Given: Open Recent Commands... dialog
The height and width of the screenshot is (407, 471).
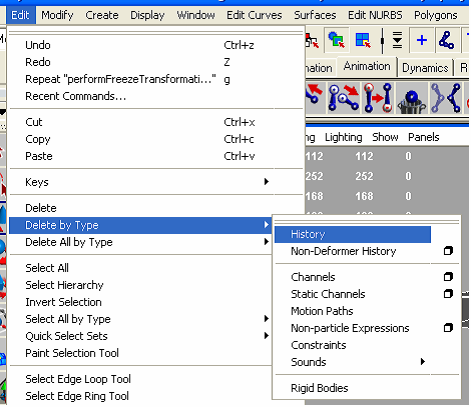Looking at the screenshot, I should 156,96.
